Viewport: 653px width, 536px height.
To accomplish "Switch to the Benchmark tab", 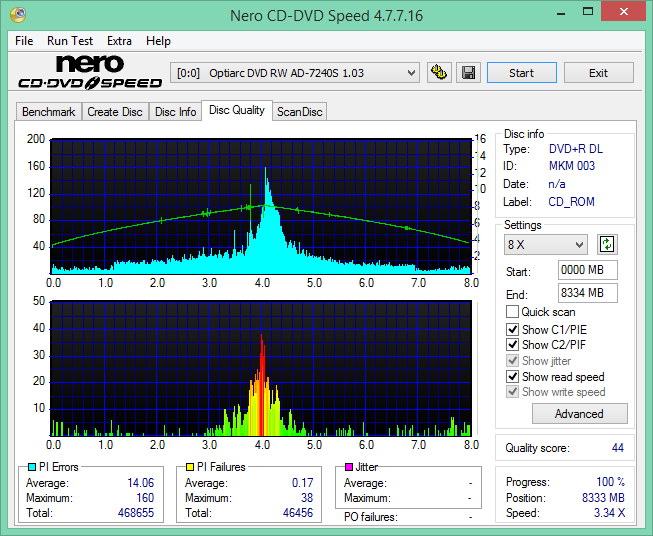I will point(49,112).
